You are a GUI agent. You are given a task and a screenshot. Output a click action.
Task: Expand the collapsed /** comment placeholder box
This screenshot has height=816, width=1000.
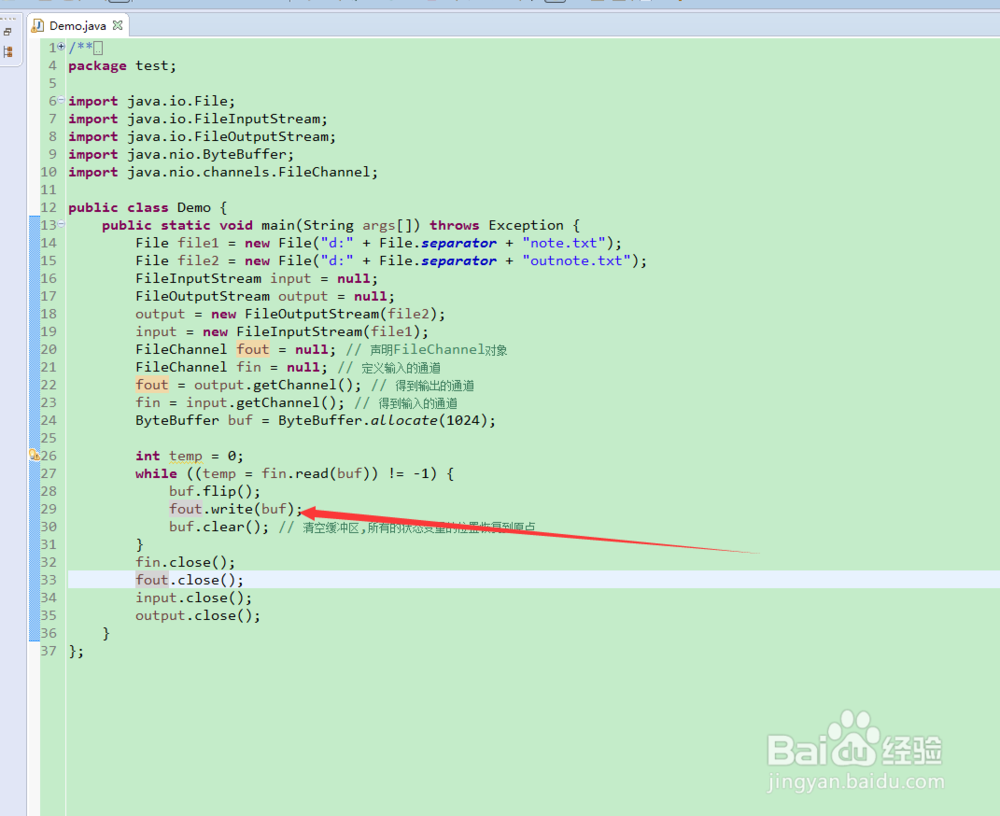(98, 48)
